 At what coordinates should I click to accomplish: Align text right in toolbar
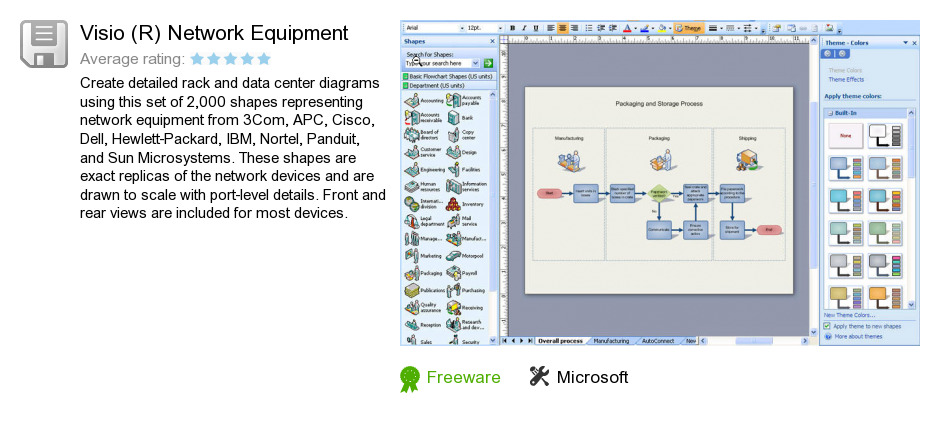pos(574,28)
